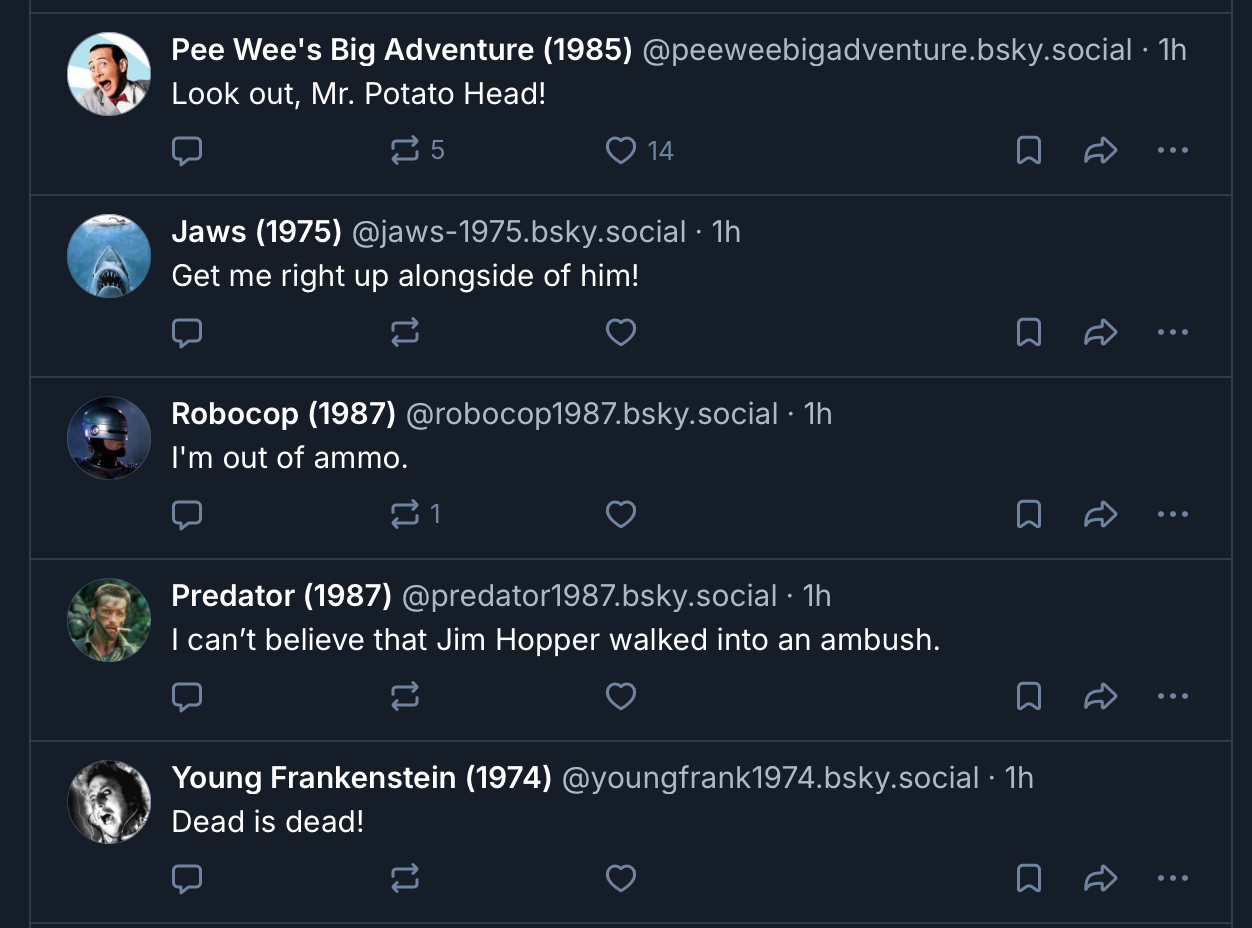Share the Jaws "alongside of him" post
This screenshot has width=1252, height=928.
[1100, 333]
